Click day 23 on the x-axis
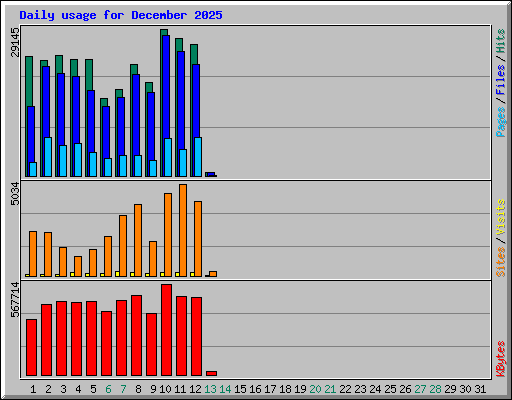Image resolution: width=512 pixels, height=400 pixels. 360,389
